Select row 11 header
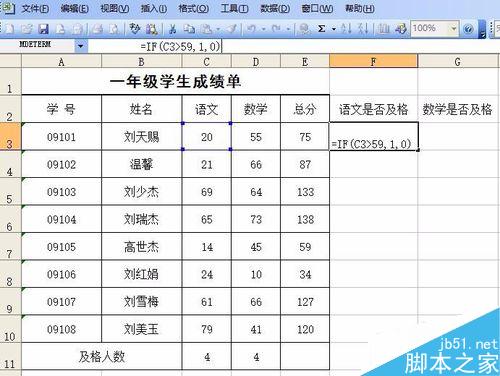Screen dimensions: 500x376 [x=10, y=357]
